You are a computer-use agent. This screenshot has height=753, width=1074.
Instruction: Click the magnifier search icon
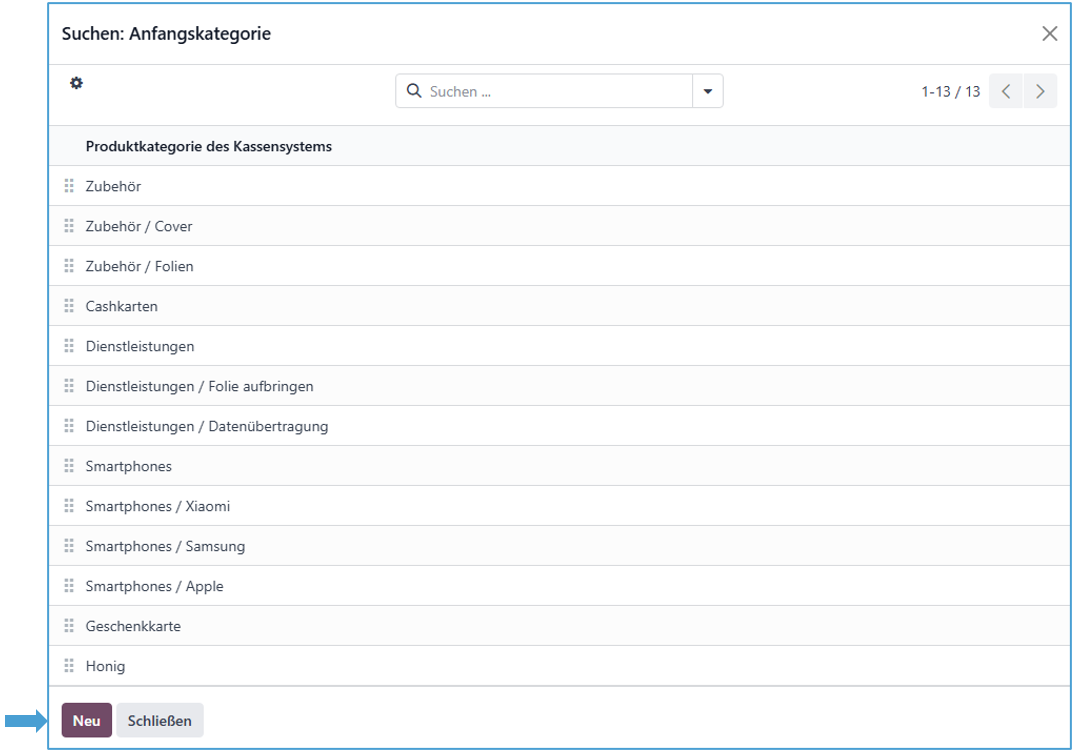(x=414, y=91)
